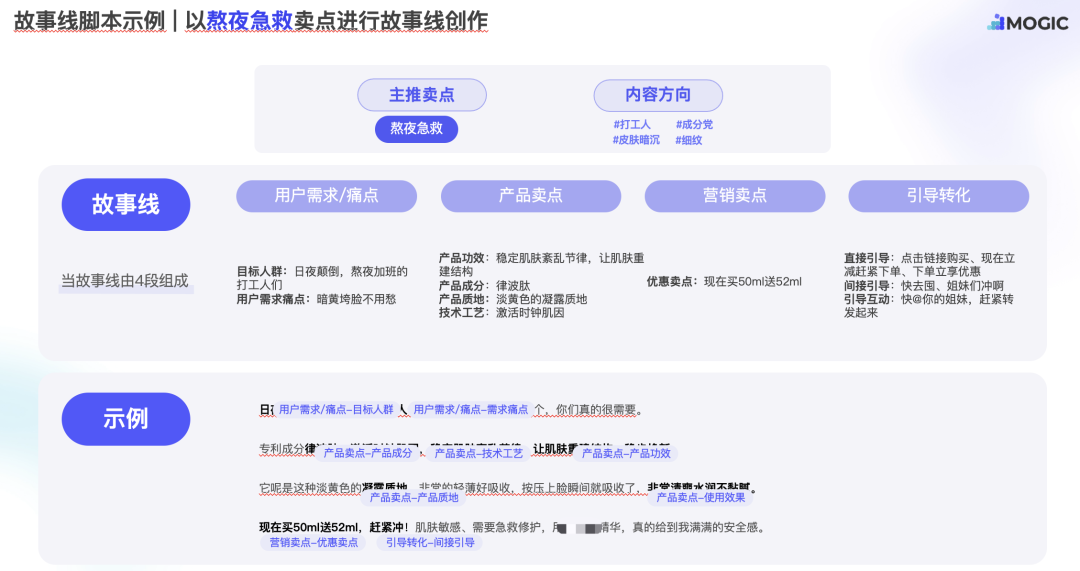Select the 产品卖点 column header
This screenshot has width=1080, height=571.
point(530,196)
